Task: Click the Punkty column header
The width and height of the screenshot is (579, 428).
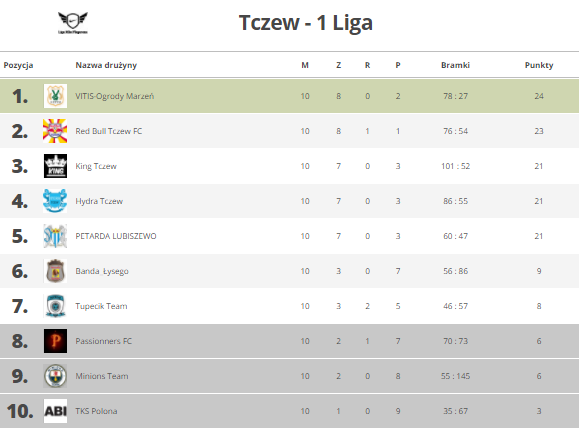Action: tap(539, 65)
